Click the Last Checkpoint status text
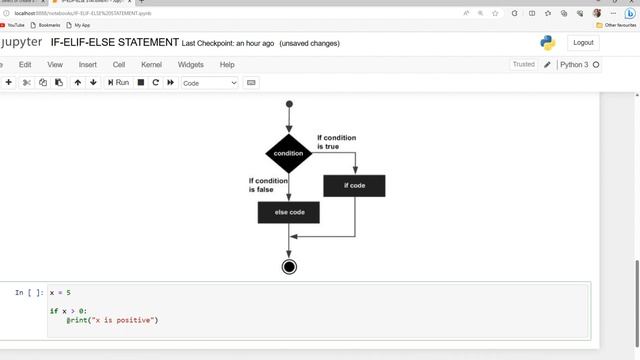 tap(228, 43)
